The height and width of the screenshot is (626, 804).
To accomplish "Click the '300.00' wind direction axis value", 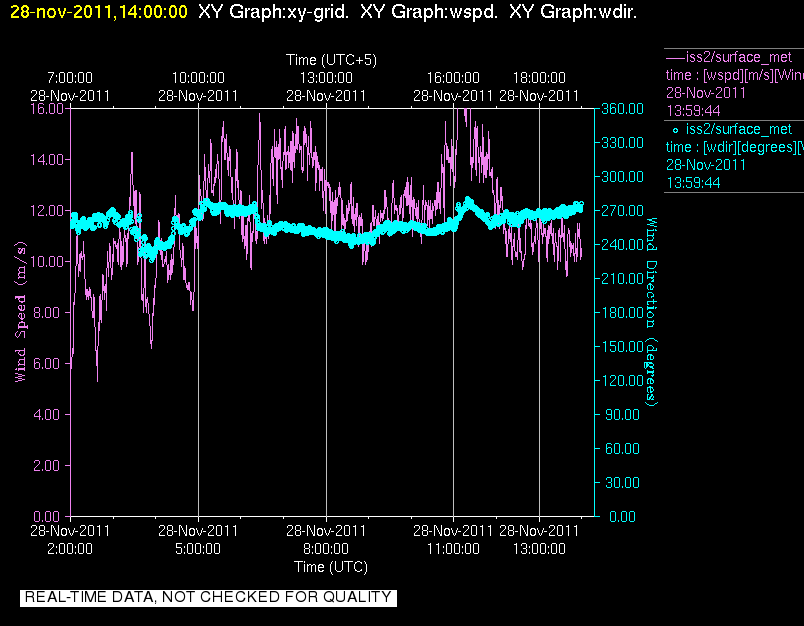I will tap(622, 176).
